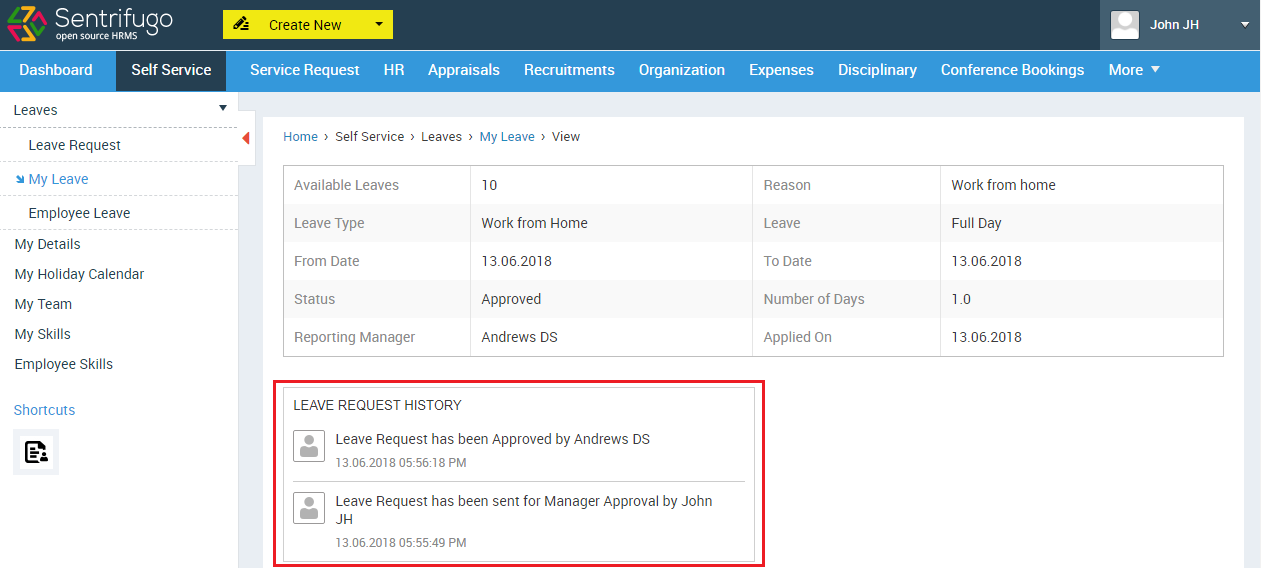Image resolution: width=1261 pixels, height=568 pixels.
Task: Select My Leave in the sidebar
Action: 58,179
